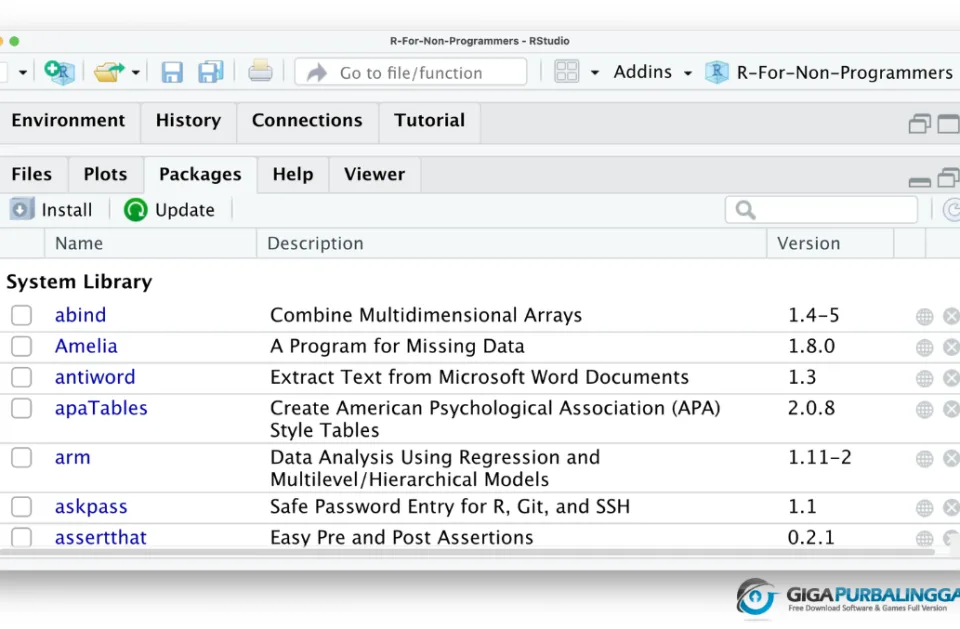The image size is (960, 629).
Task: Remove the askpass package icon
Action: point(951,508)
